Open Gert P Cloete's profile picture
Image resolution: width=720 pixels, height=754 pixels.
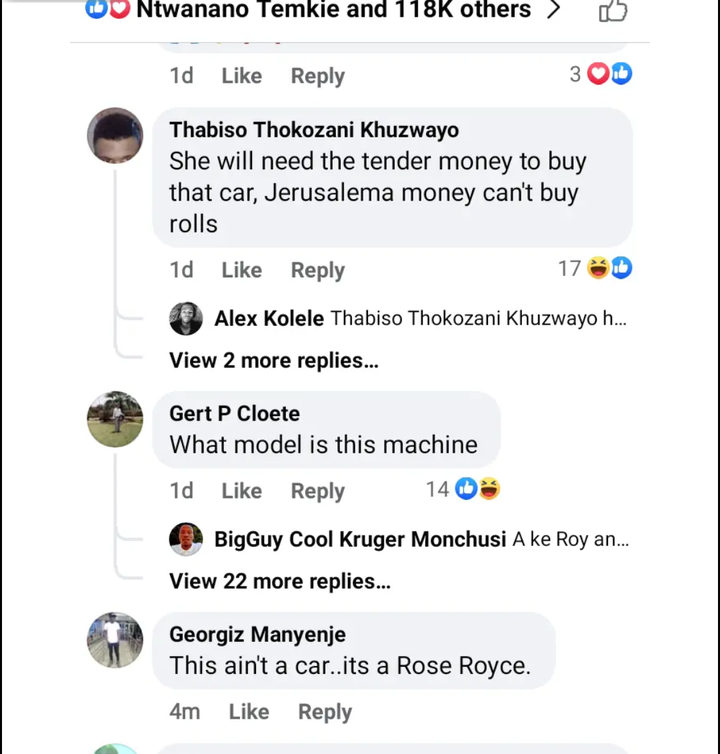(115, 419)
